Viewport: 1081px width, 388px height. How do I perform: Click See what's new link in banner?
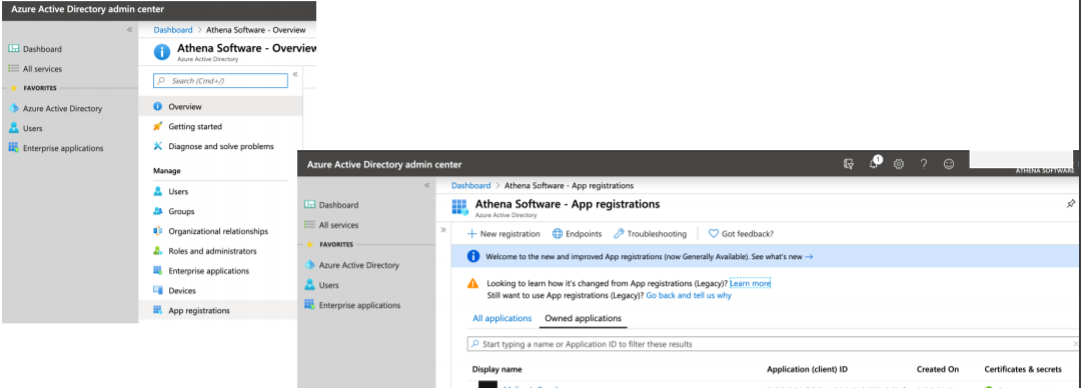pos(782,256)
